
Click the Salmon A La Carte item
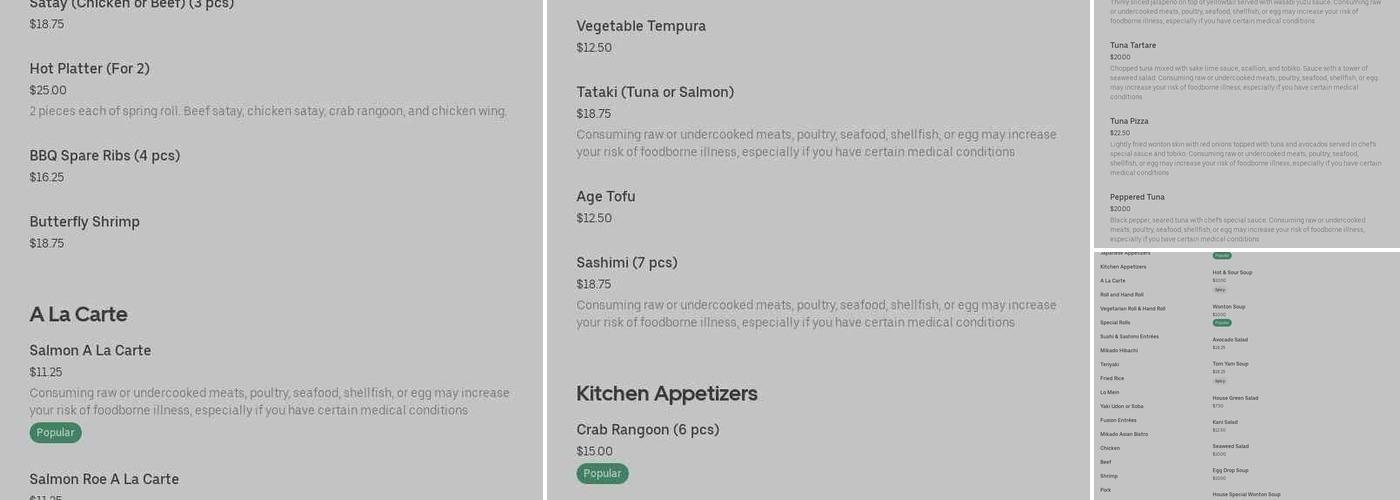click(90, 351)
